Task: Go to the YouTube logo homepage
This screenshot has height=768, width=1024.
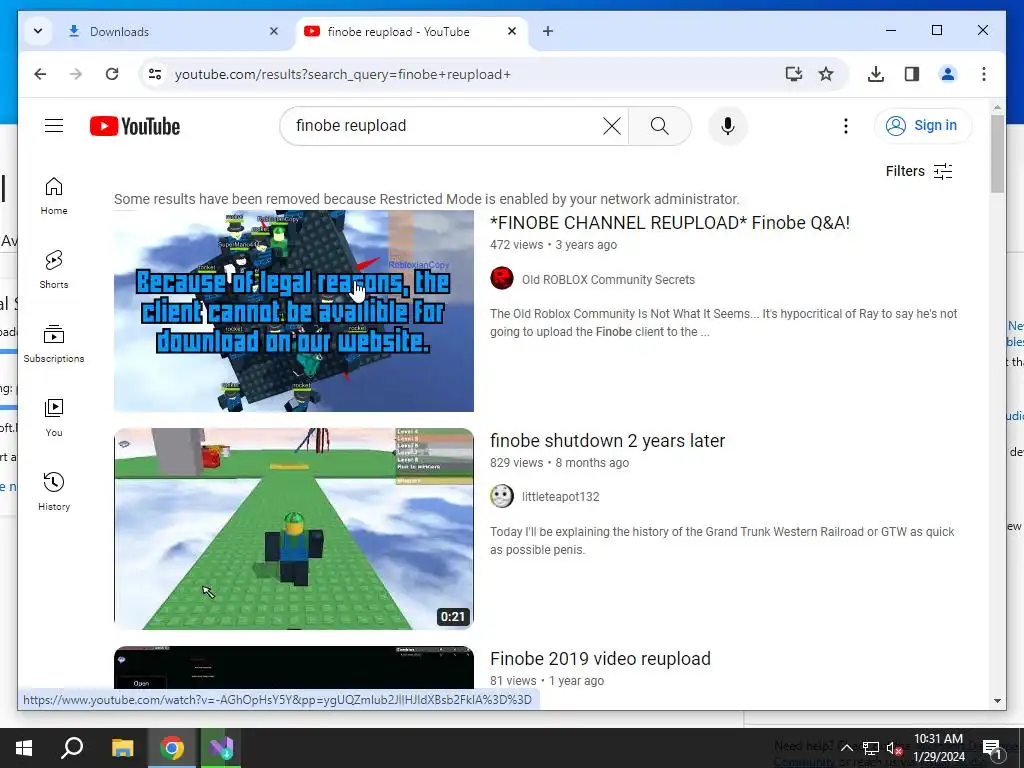Action: (x=135, y=126)
